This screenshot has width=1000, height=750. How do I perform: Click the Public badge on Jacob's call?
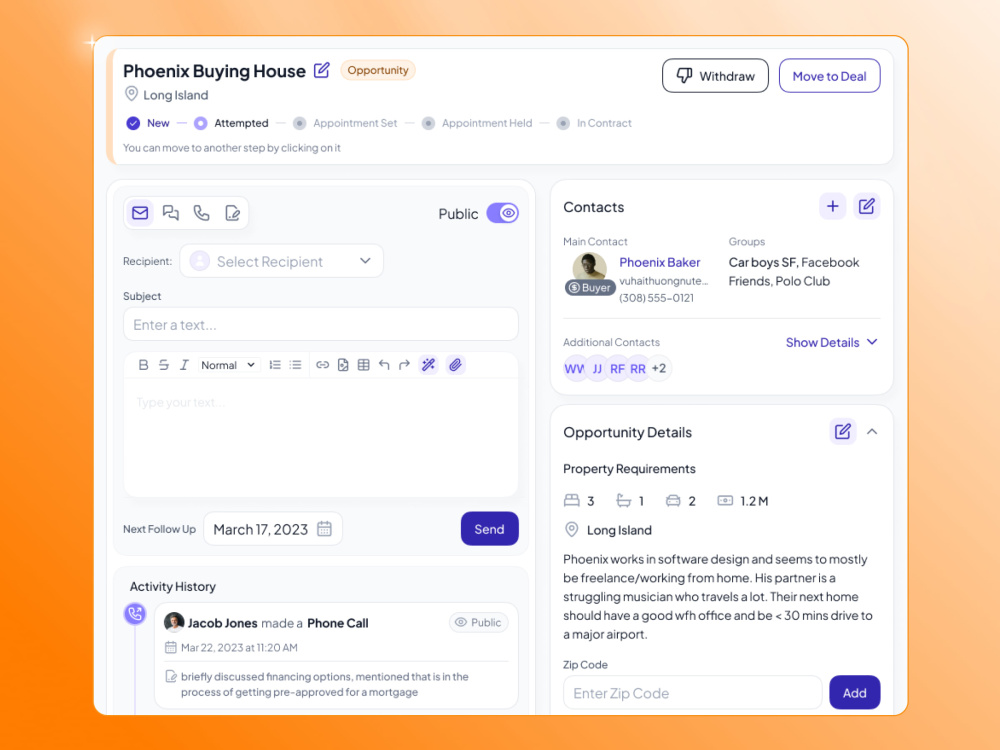coord(478,622)
